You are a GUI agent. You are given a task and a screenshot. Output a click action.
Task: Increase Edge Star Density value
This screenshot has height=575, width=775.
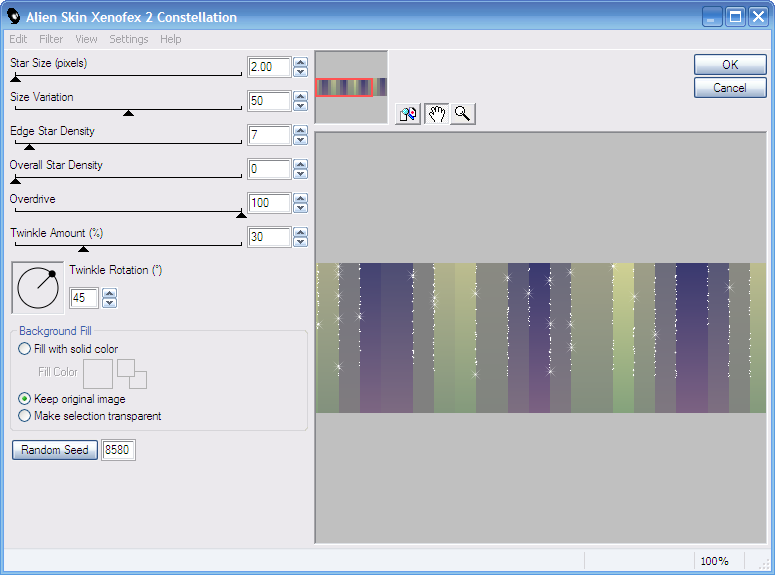(301, 131)
